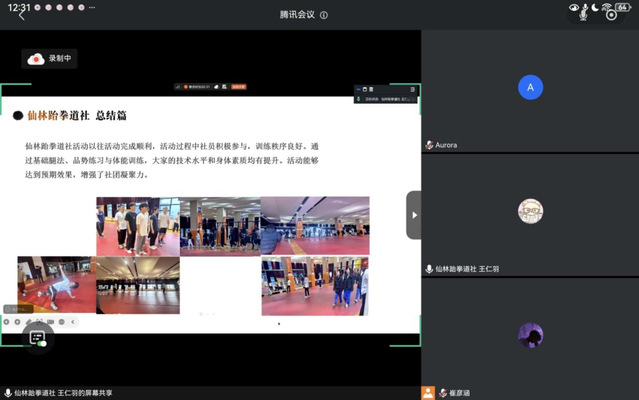This screenshot has width=639, height=400.
Task: Go back using the top-left chevron
Action: coord(21,15)
